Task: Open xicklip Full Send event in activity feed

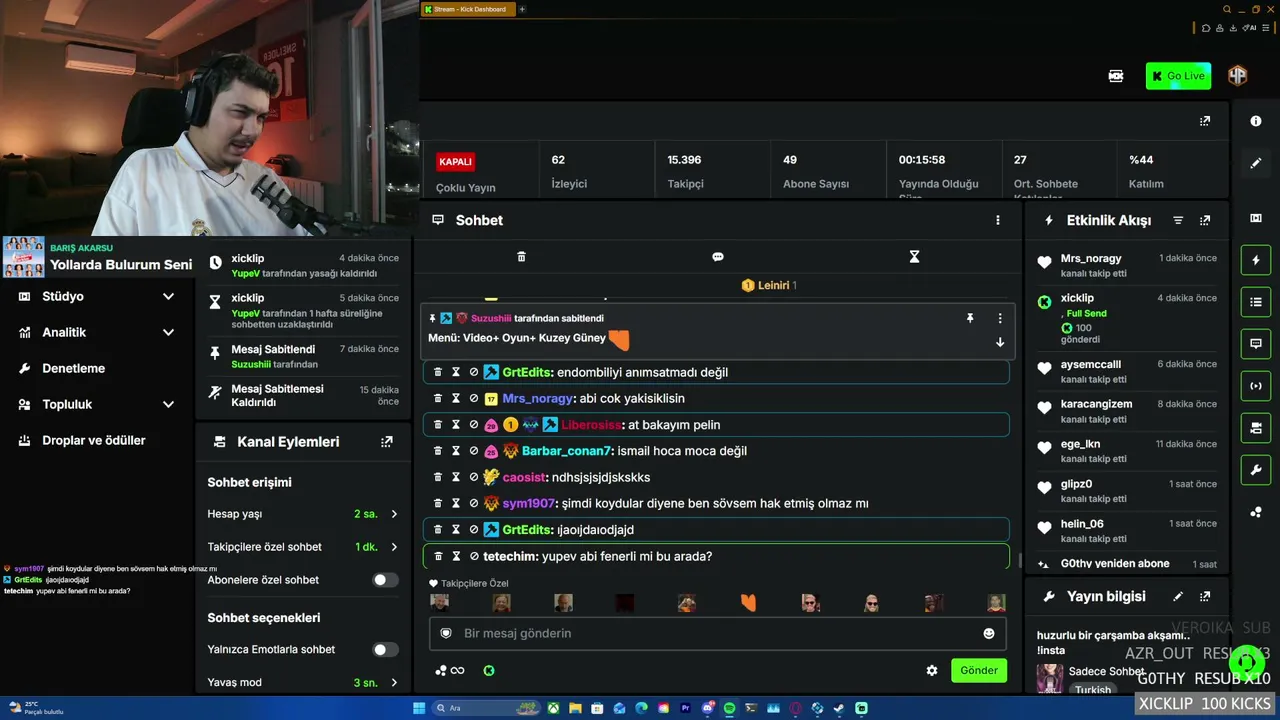Action: 1126,318
